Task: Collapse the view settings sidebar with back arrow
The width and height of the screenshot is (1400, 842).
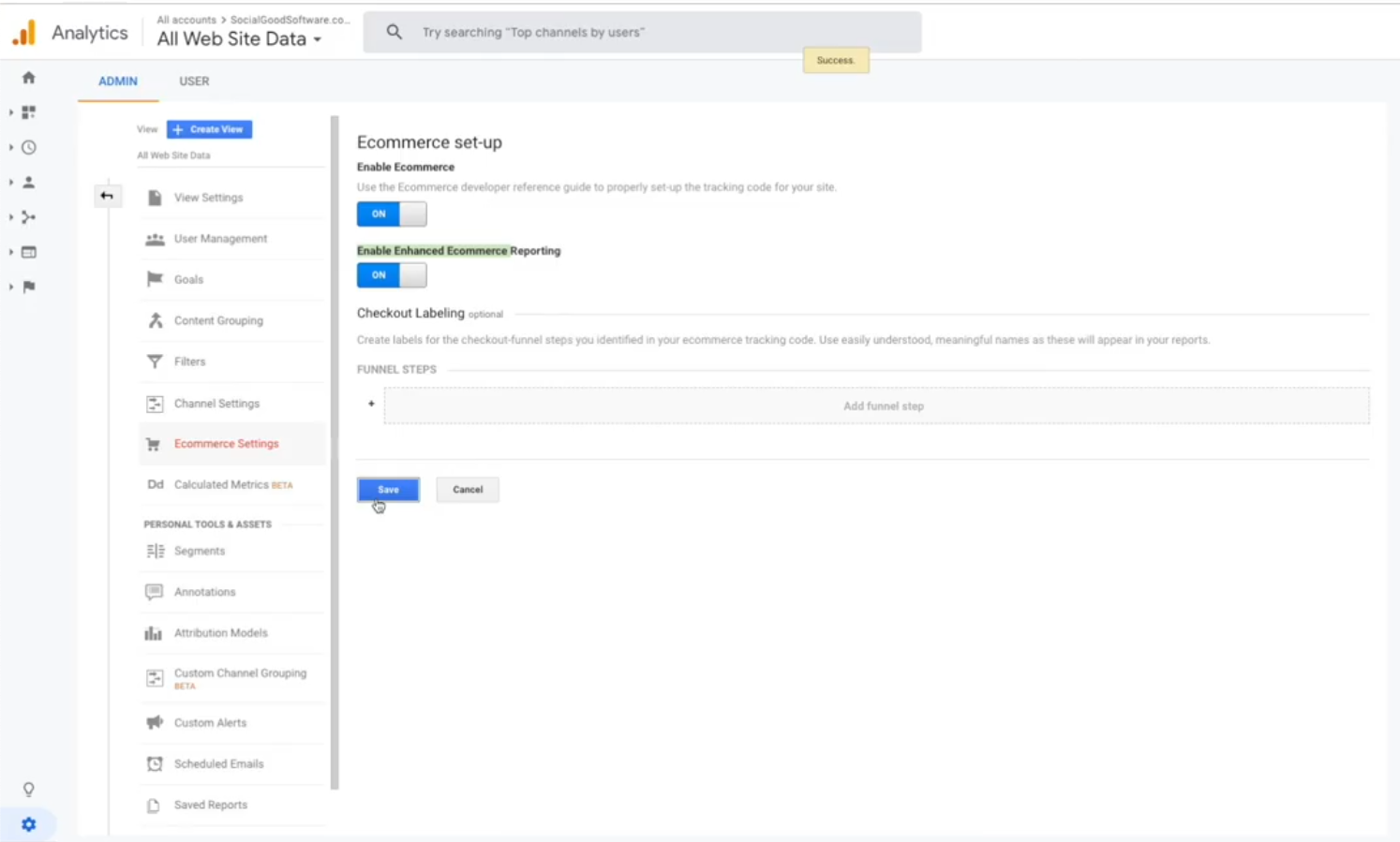Action: tap(108, 195)
